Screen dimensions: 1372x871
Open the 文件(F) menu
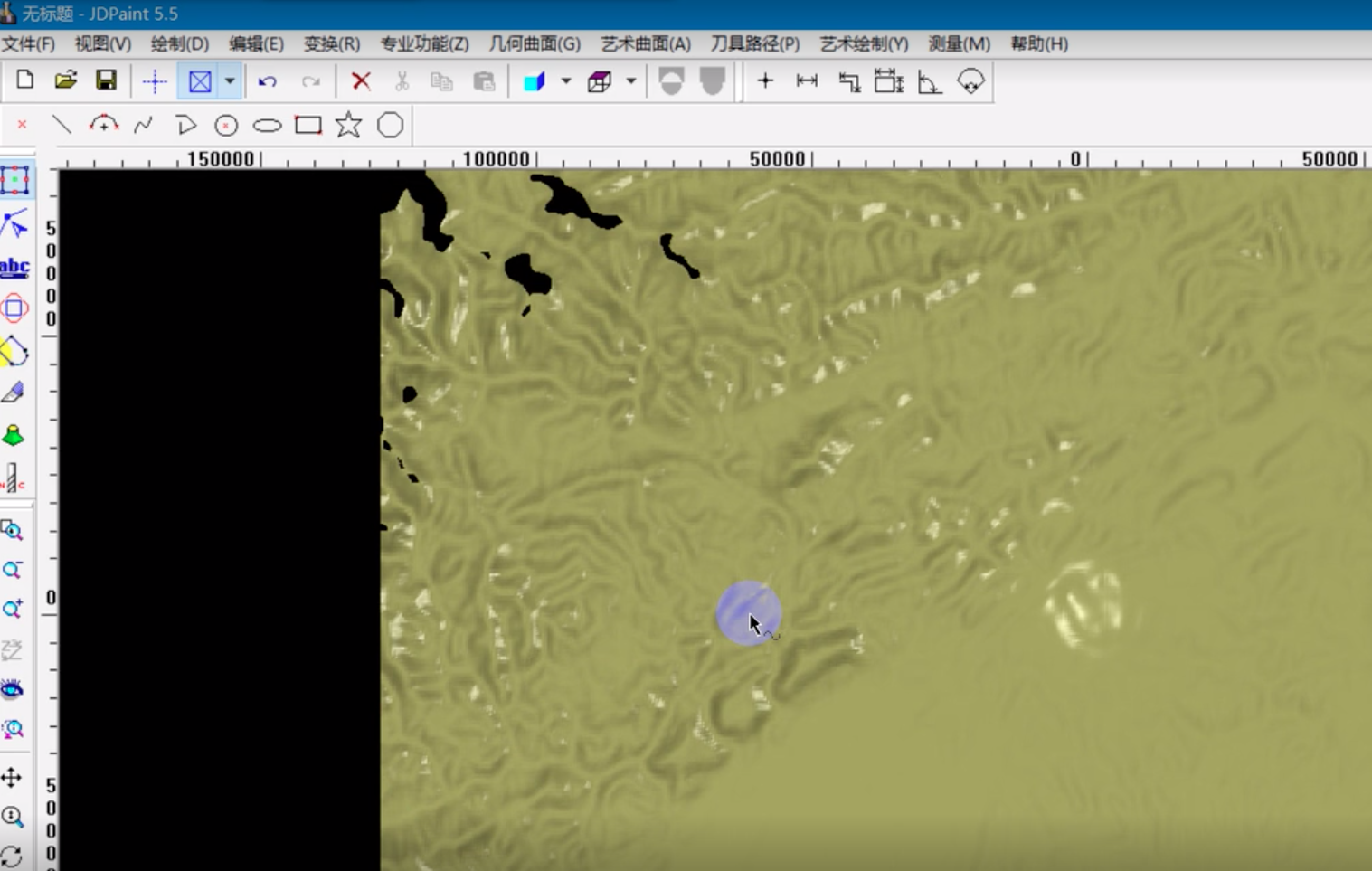[28, 43]
